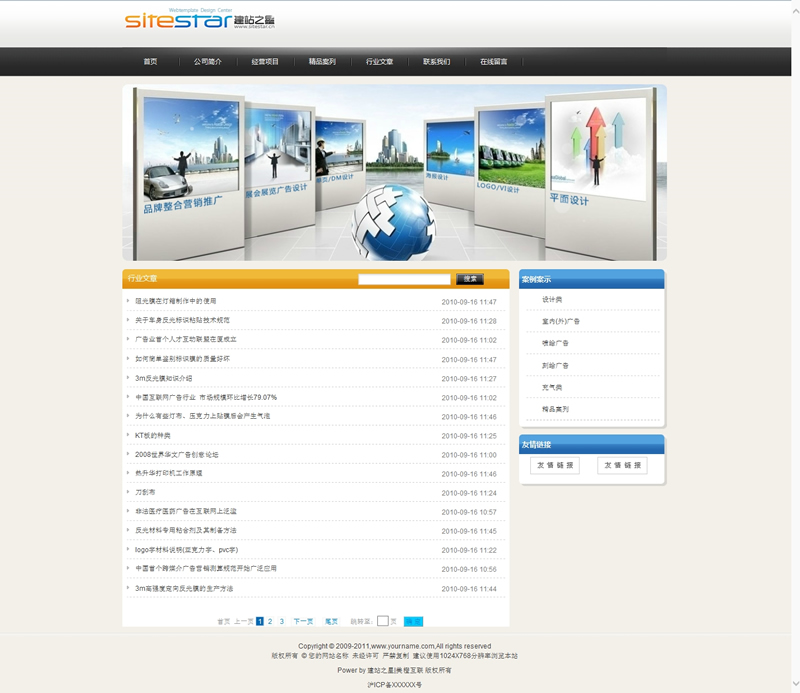Viewport: 800px width, 693px height.
Task: Click the SiteStar logo in the header
Action: pos(190,21)
